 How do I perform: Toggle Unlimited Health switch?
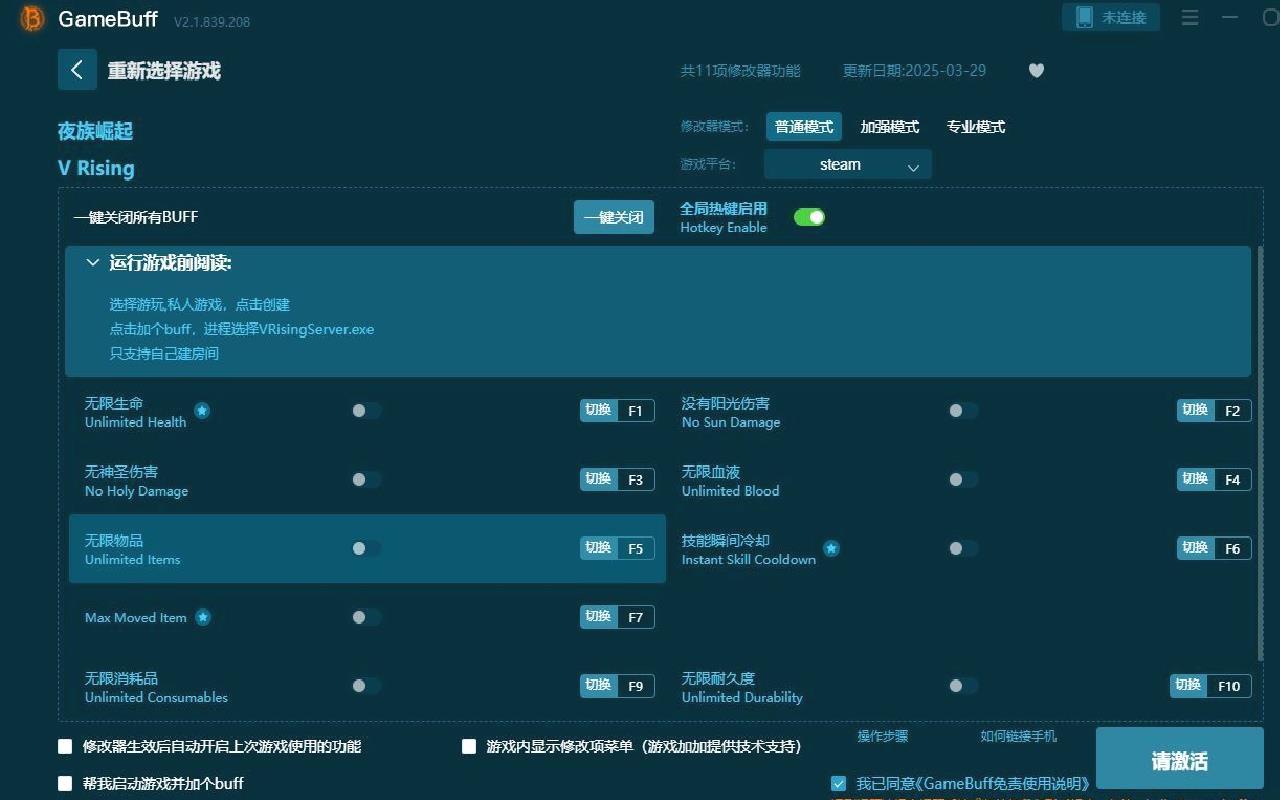click(x=366, y=410)
